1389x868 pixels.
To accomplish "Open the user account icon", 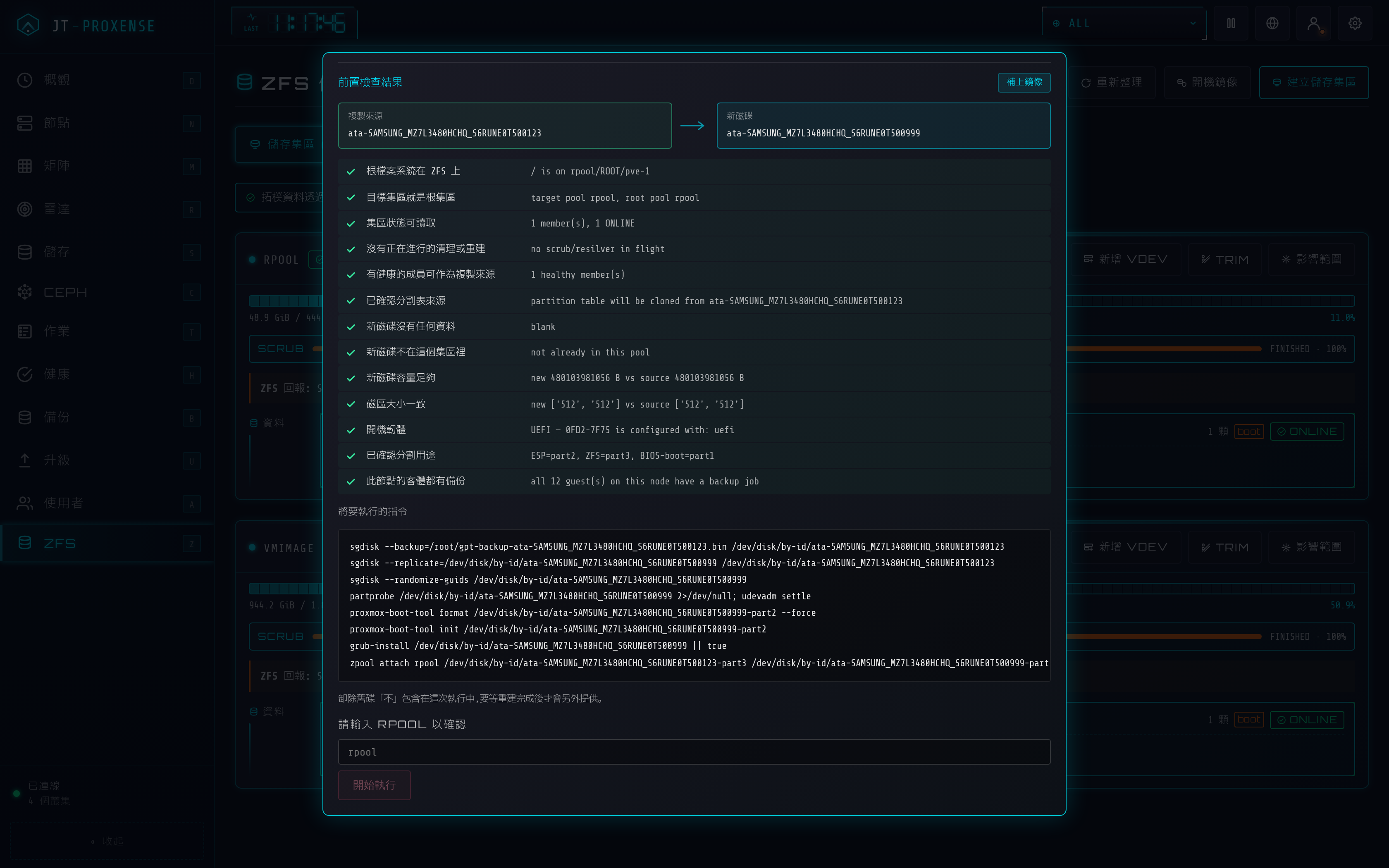I will pyautogui.click(x=1314, y=24).
